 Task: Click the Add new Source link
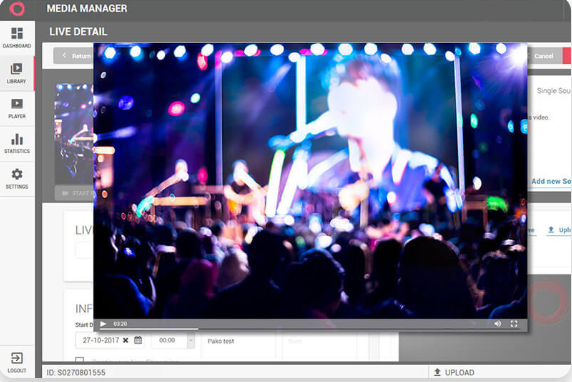(551, 181)
